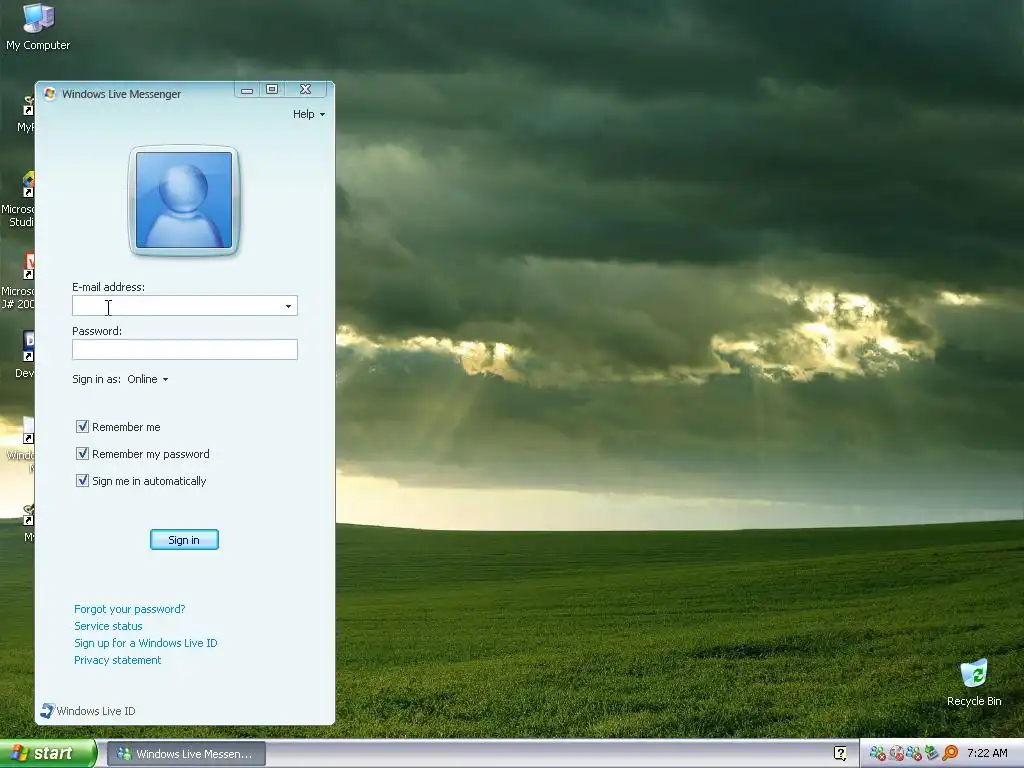Click the green arrow device tray icon
Screen dimensions: 1024x768
pyautogui.click(x=931, y=753)
